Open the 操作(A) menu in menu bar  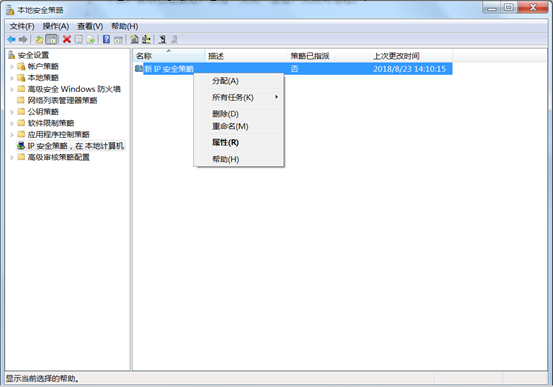pyautogui.click(x=56, y=26)
